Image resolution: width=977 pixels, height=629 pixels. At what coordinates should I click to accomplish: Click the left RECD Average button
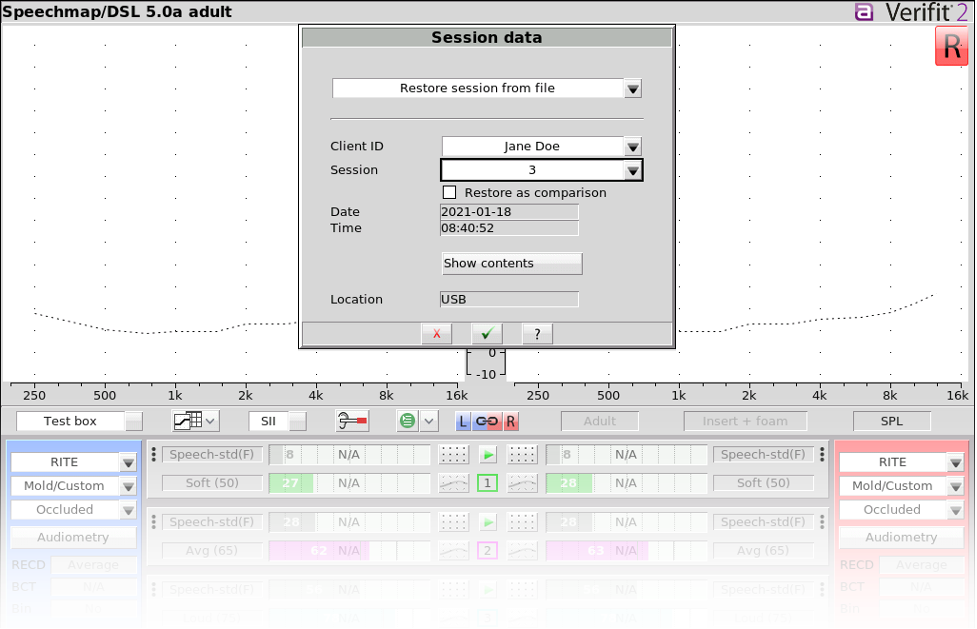[93, 565]
